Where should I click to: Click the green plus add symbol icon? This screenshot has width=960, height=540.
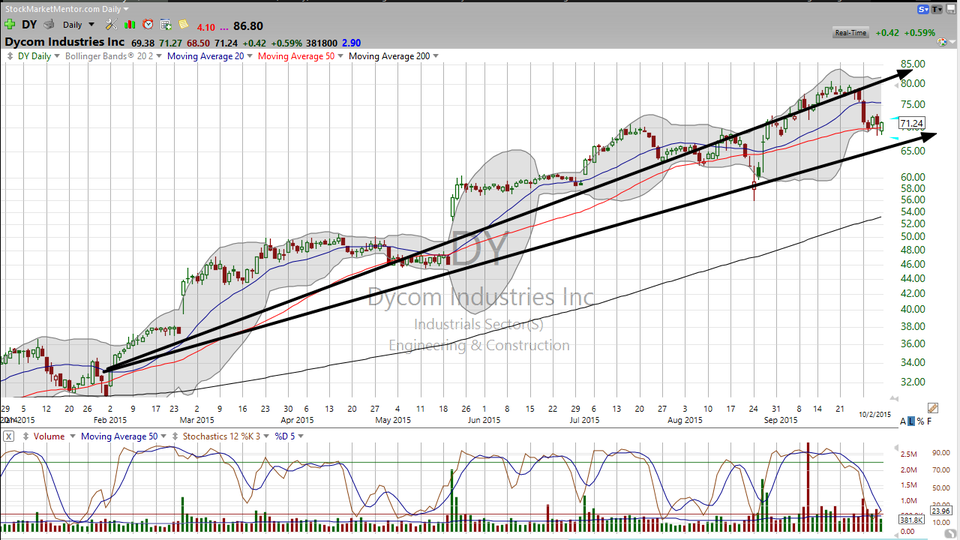[10, 25]
